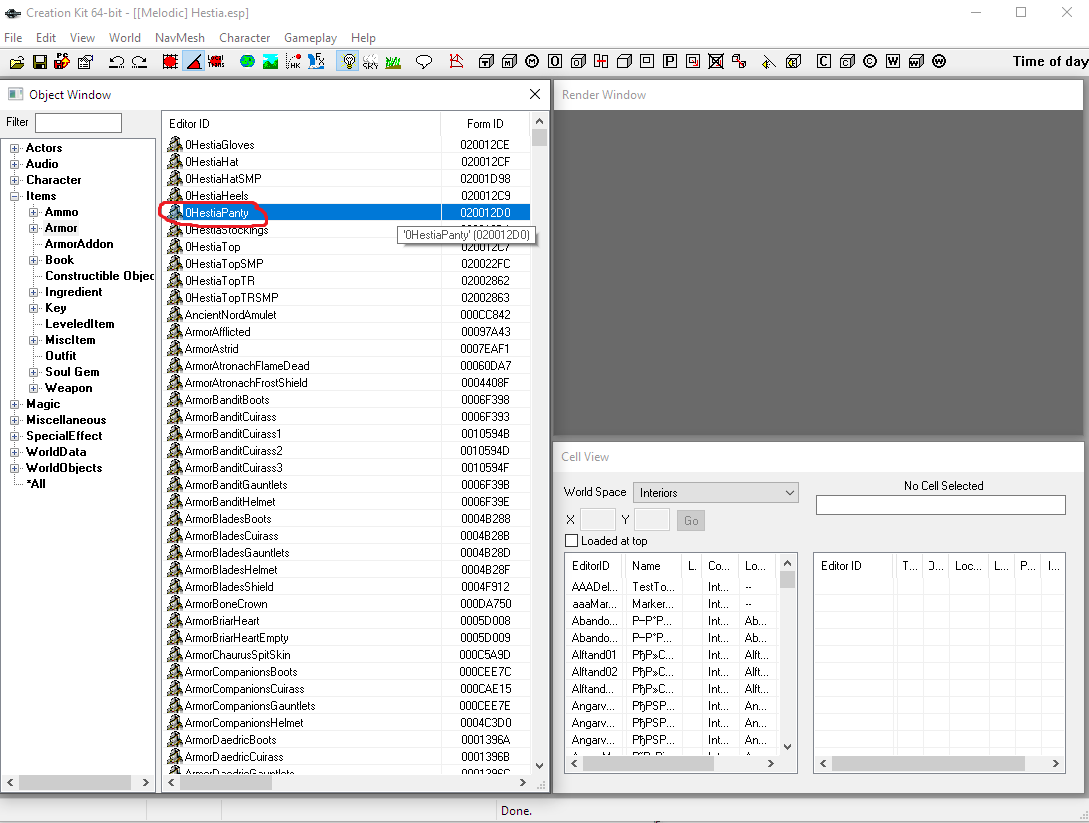Click the Undo arrow icon
Screen dimensions: 1089x823
click(116, 62)
